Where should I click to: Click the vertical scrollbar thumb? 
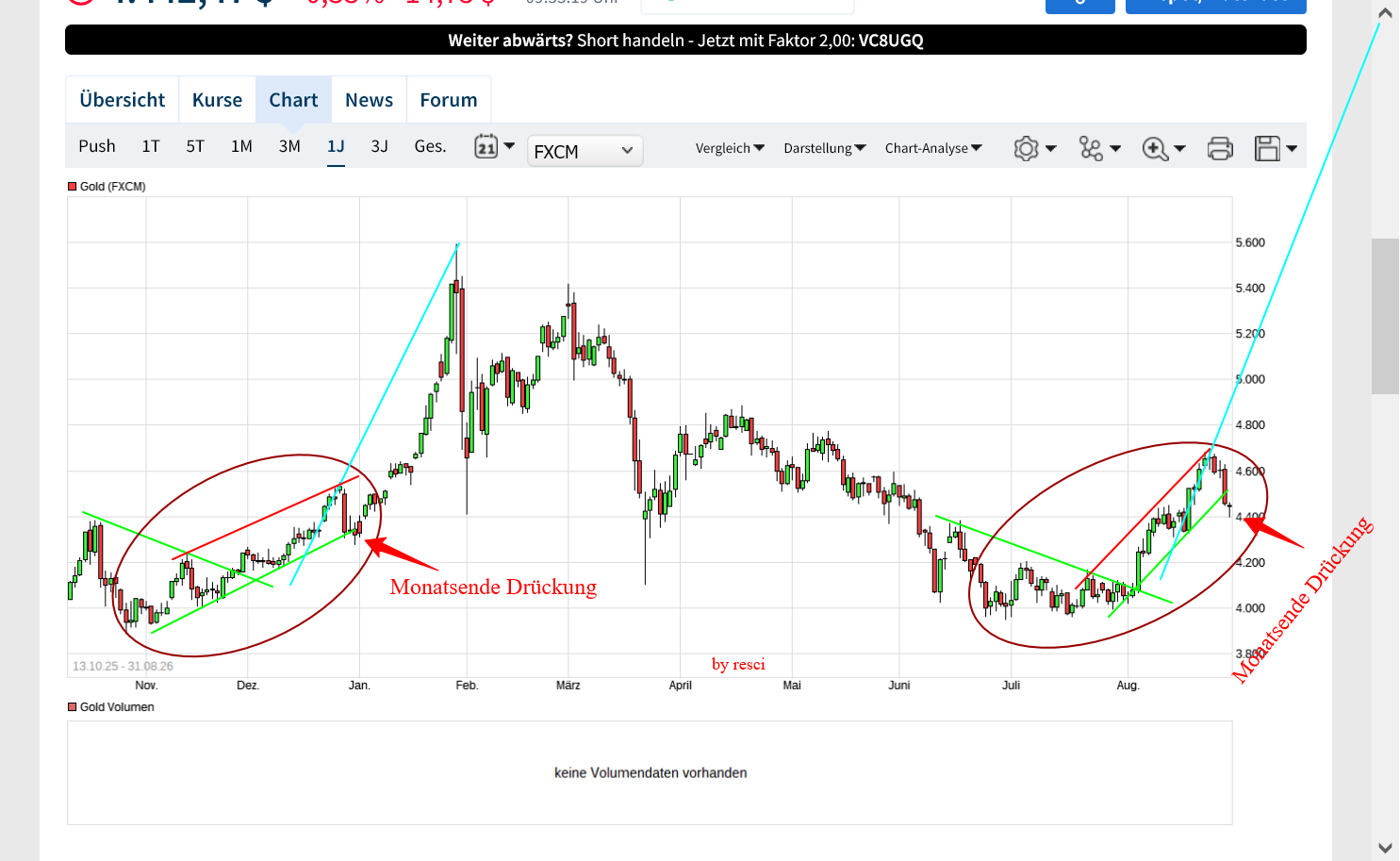coord(1385,316)
